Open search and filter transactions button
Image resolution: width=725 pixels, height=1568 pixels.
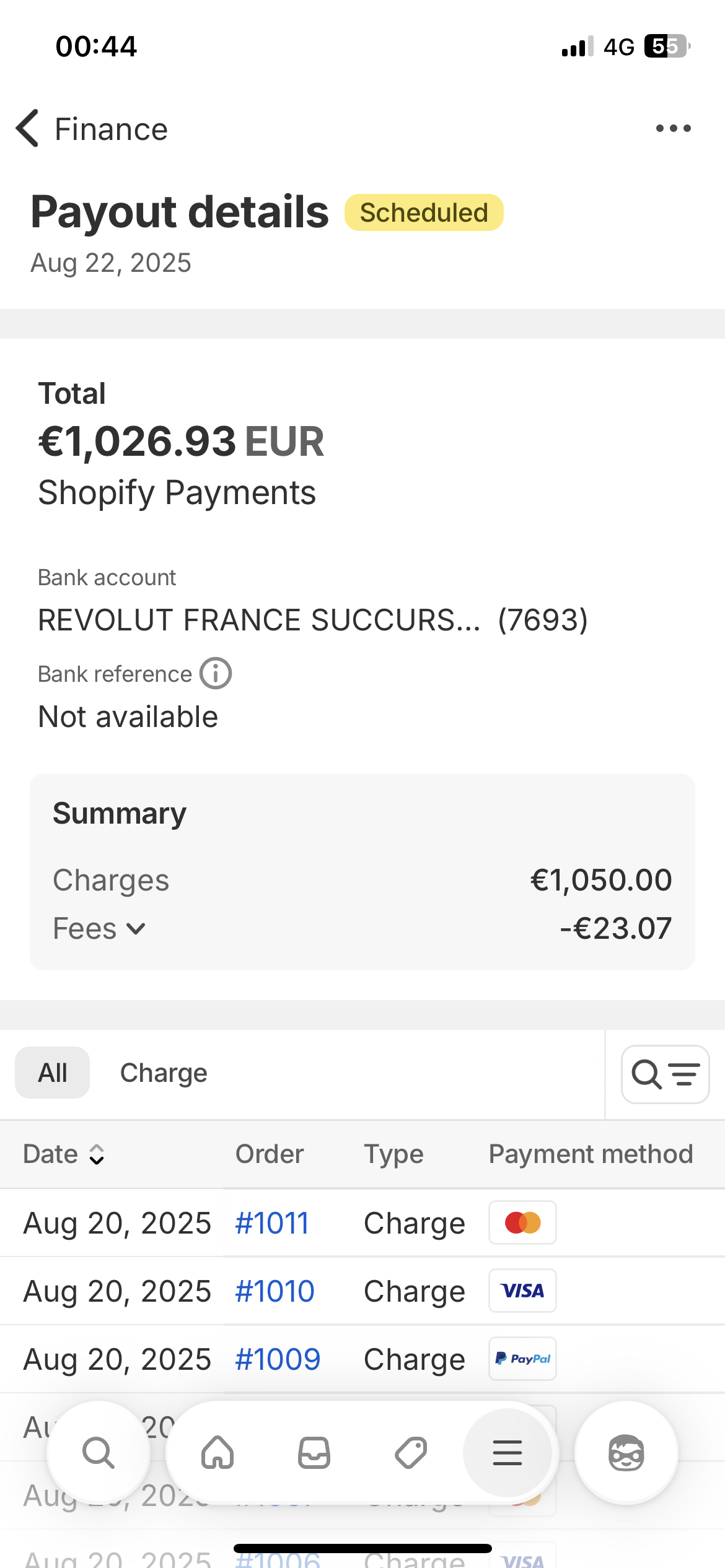pyautogui.click(x=665, y=1074)
